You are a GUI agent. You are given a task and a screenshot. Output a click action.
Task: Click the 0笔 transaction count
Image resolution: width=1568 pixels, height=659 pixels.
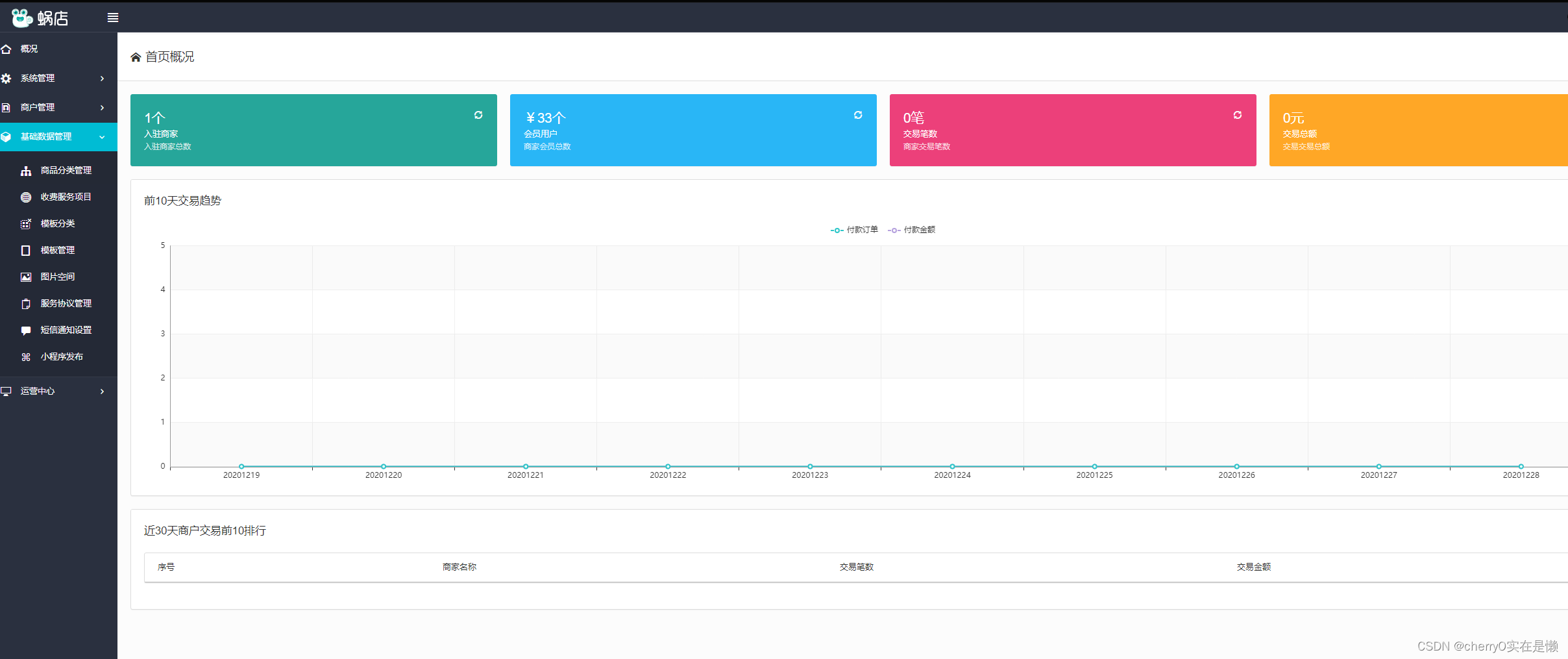(914, 118)
